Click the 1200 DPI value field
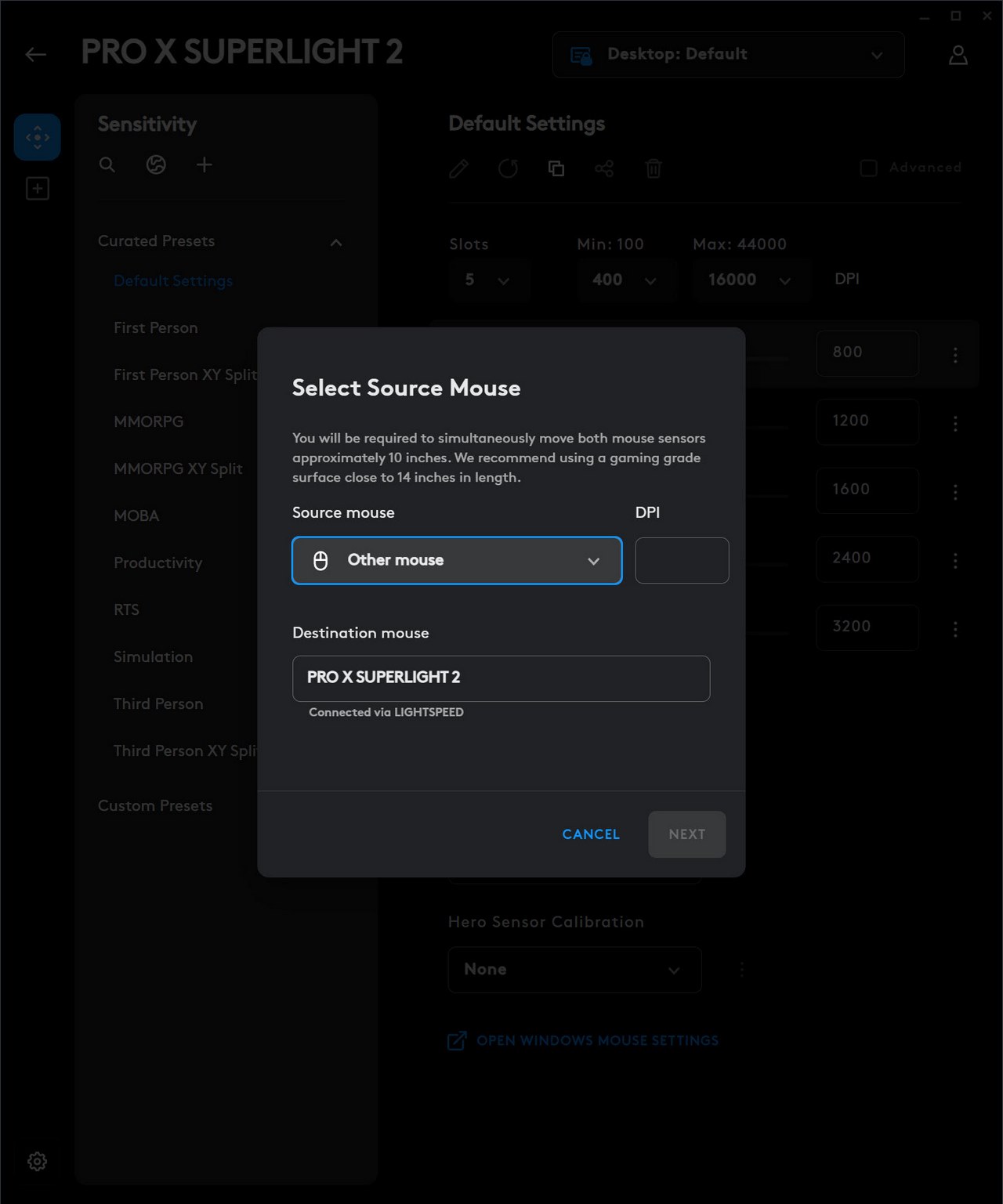This screenshot has height=1204, width=1003. (x=867, y=421)
